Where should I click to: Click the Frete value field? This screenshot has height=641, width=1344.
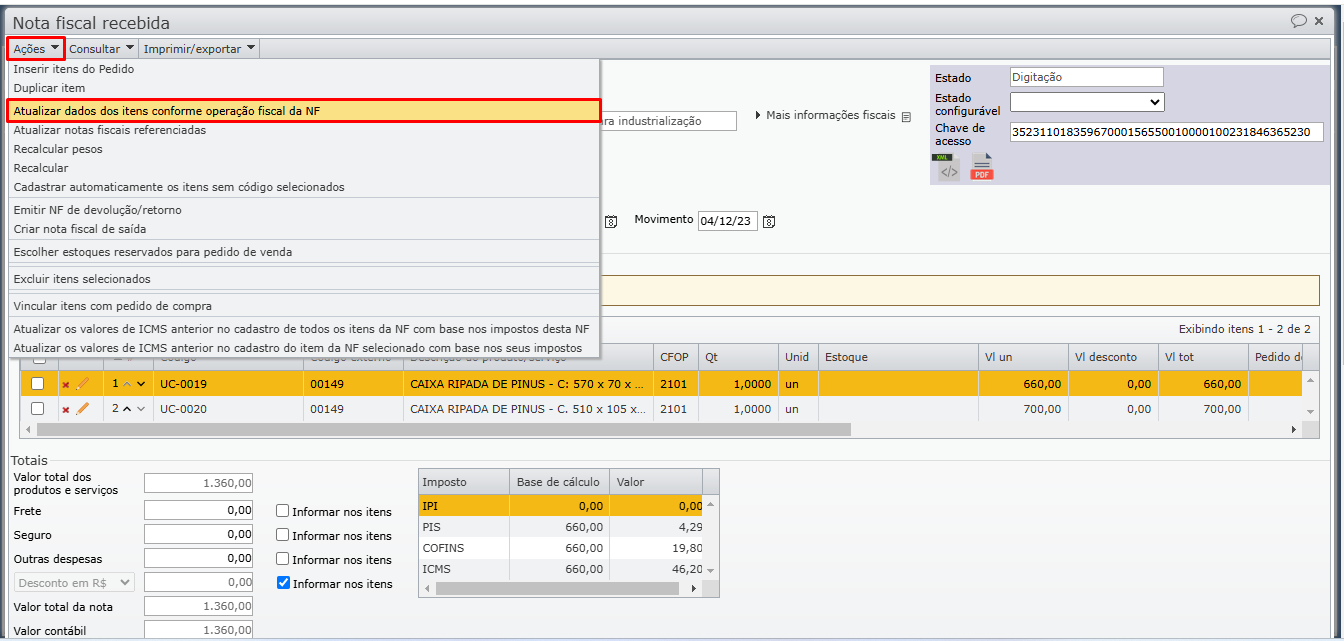click(198, 510)
